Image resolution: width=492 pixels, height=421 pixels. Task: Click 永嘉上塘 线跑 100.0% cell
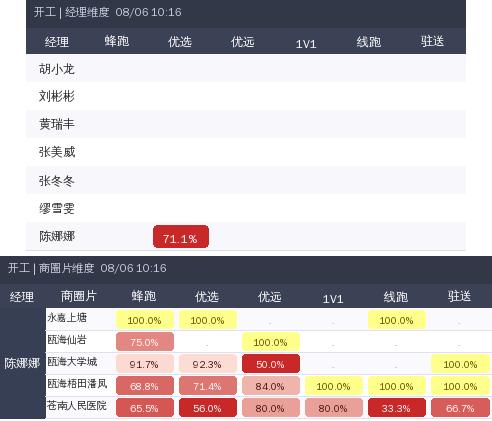pyautogui.click(x=397, y=320)
